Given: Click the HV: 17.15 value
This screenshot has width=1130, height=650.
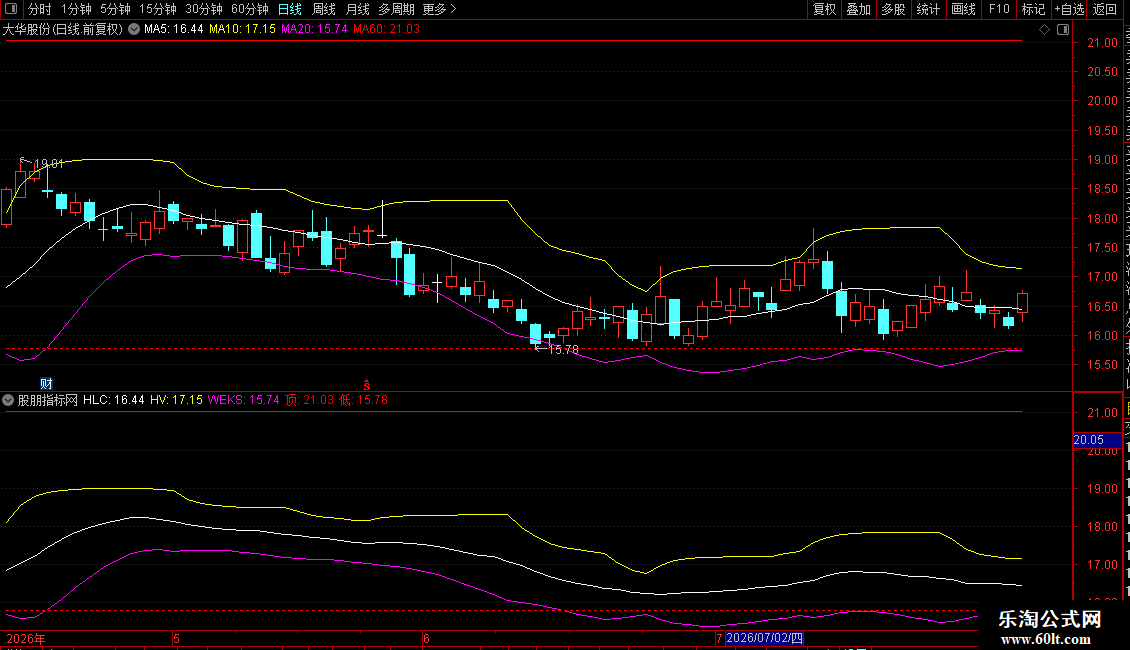Looking at the screenshot, I should point(177,400).
